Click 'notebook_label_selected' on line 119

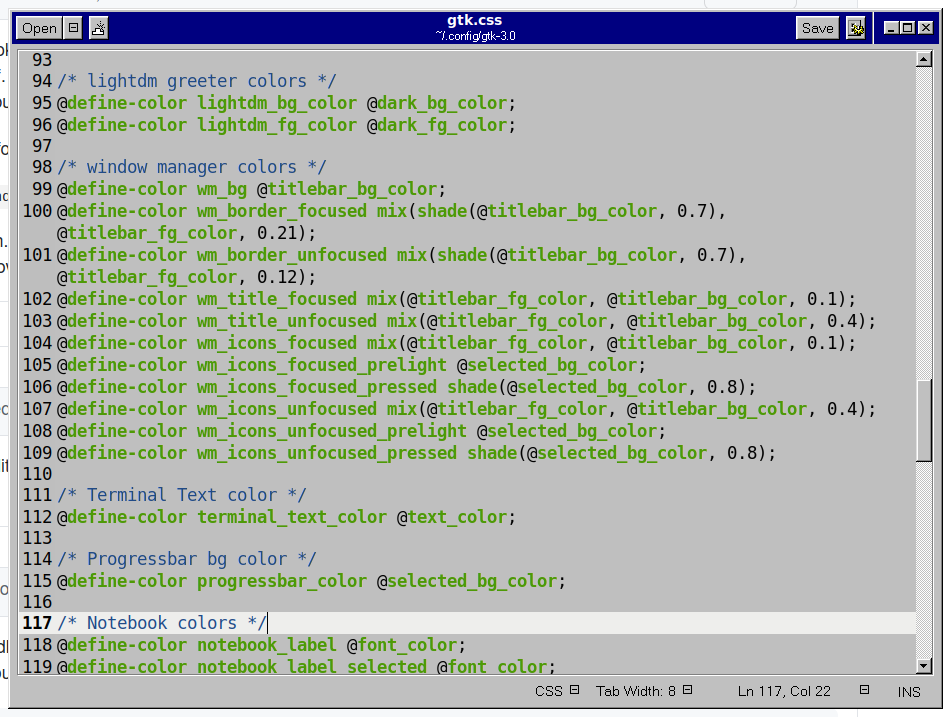click(312, 667)
